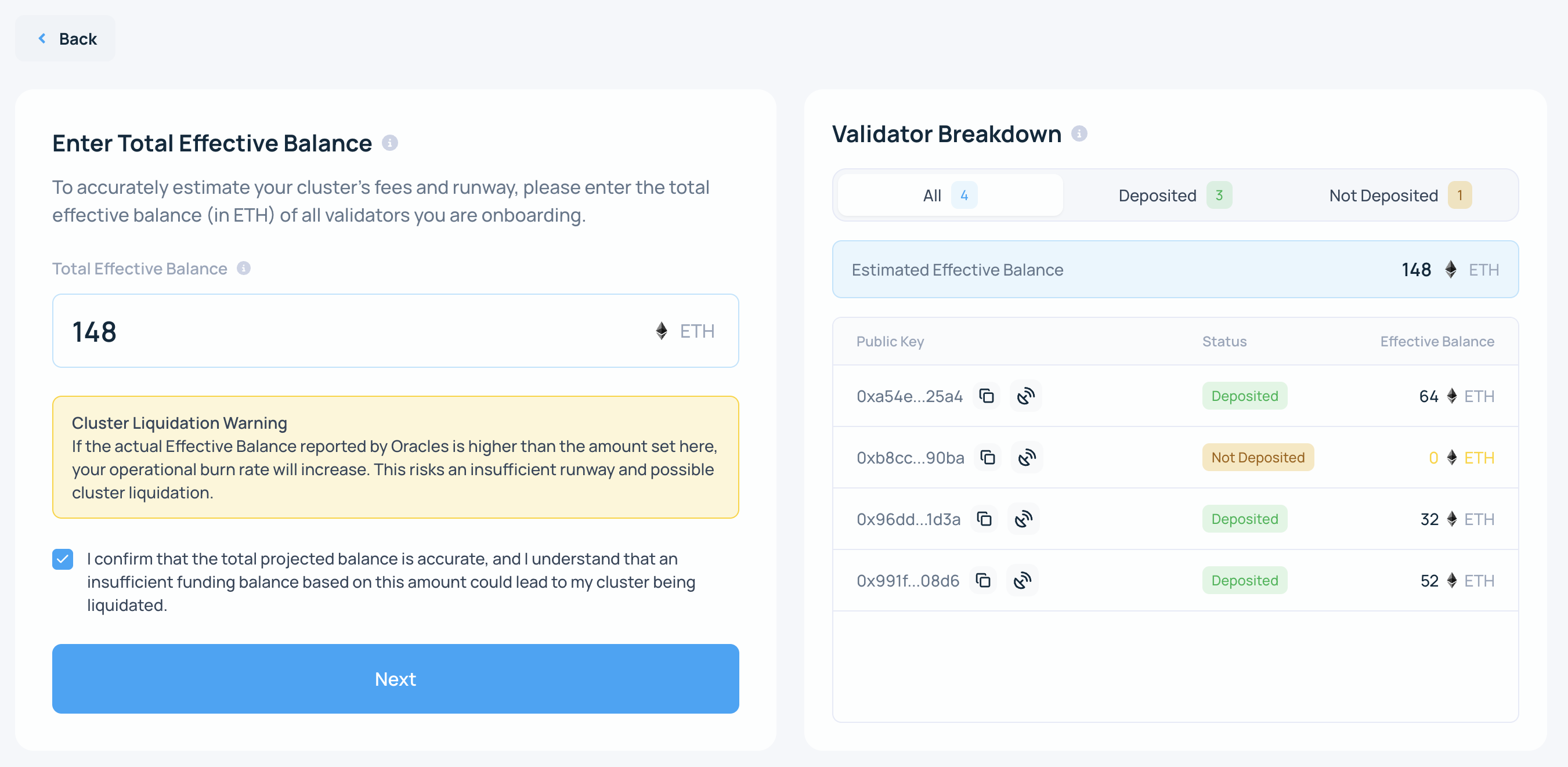The height and width of the screenshot is (767, 1568).
Task: Go Back to previous page
Action: click(66, 39)
